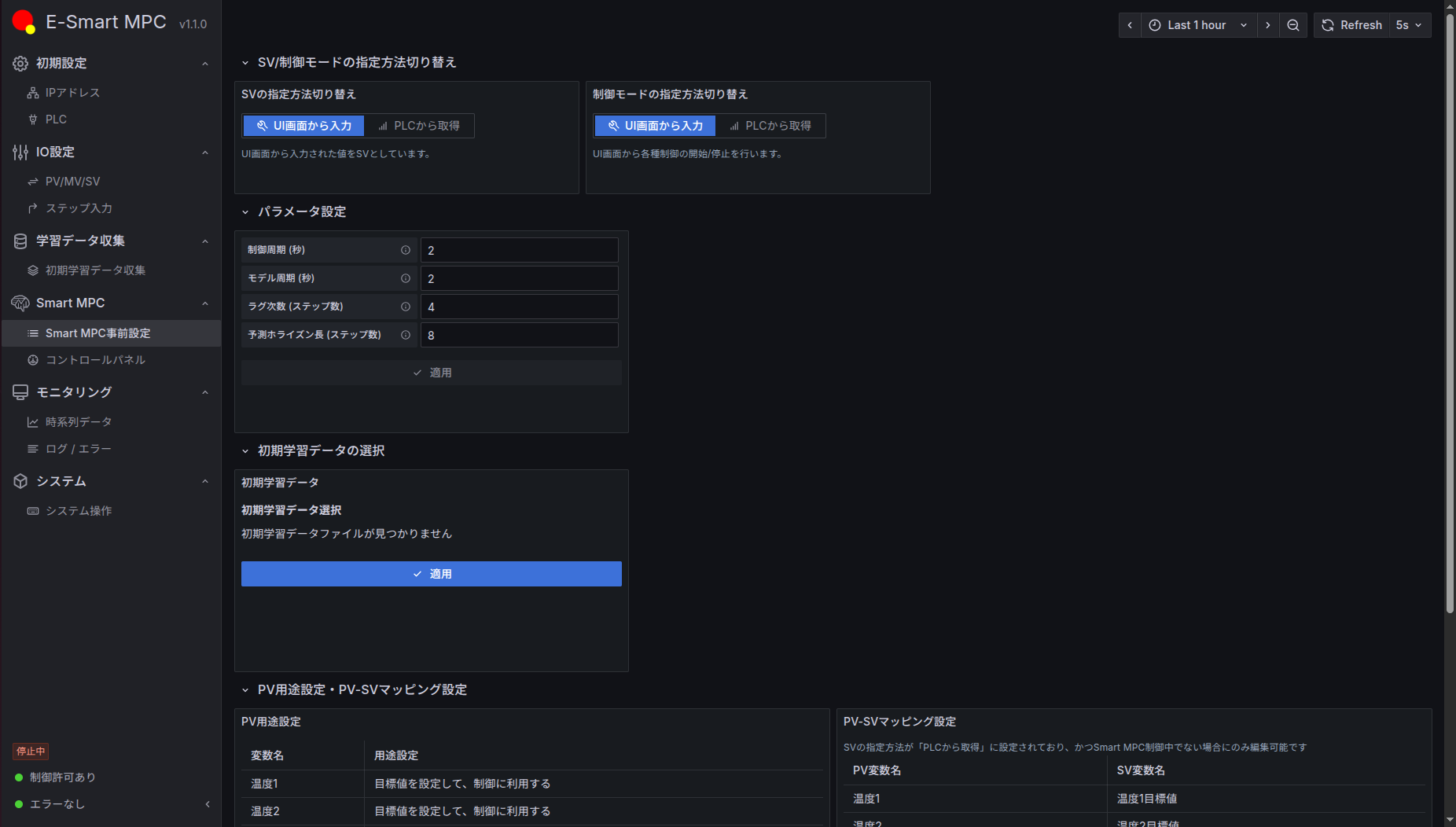The width and height of the screenshot is (1456, 827).
Task: Collapse the Smart MPC sidebar section
Action: coord(205,303)
